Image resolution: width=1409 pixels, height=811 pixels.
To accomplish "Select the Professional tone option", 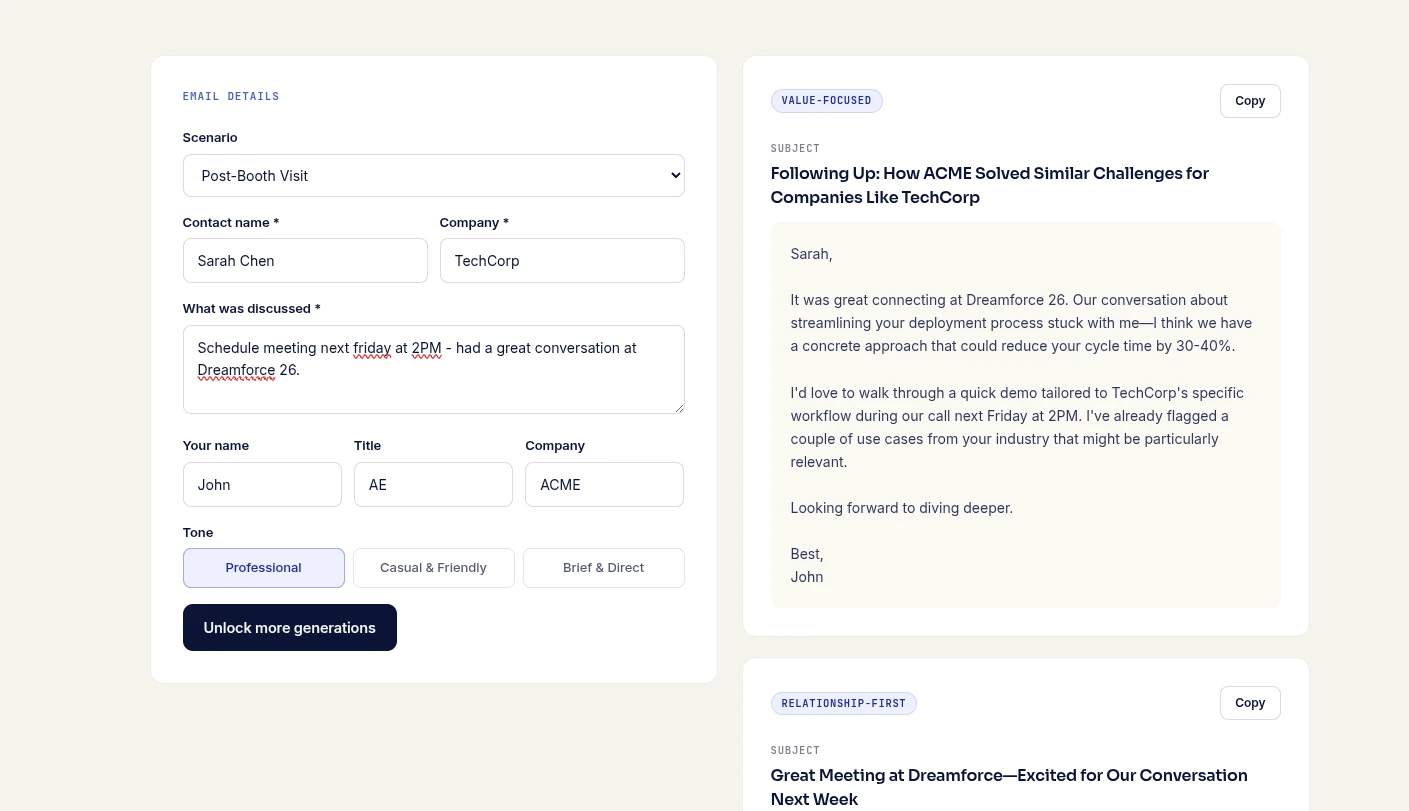I will (x=264, y=568).
